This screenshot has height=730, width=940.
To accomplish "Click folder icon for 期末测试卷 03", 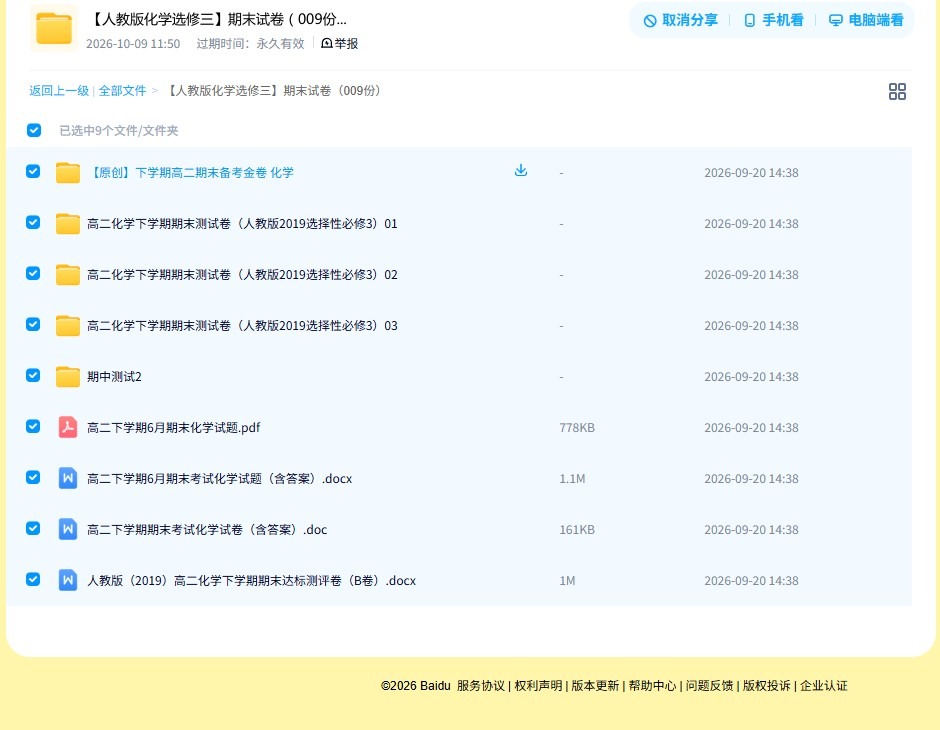I will coord(68,325).
